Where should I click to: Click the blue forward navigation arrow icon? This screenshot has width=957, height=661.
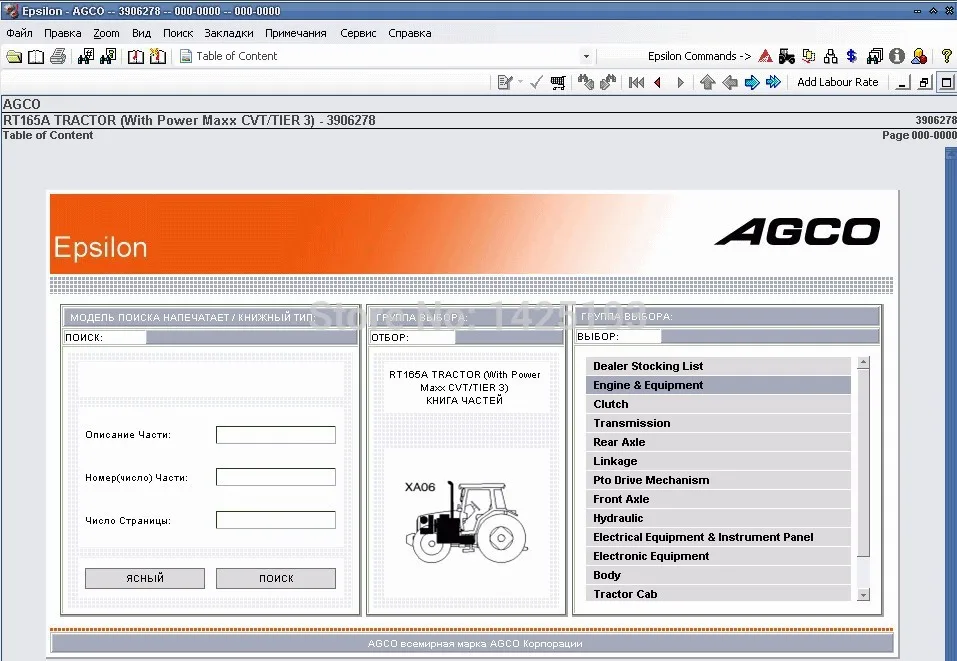pyautogui.click(x=752, y=81)
